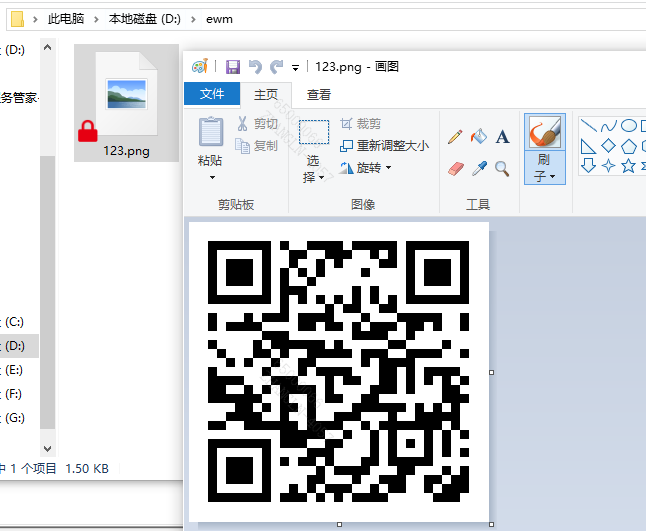Select the right triangle shape
646x531 pixels.
click(x=588, y=146)
